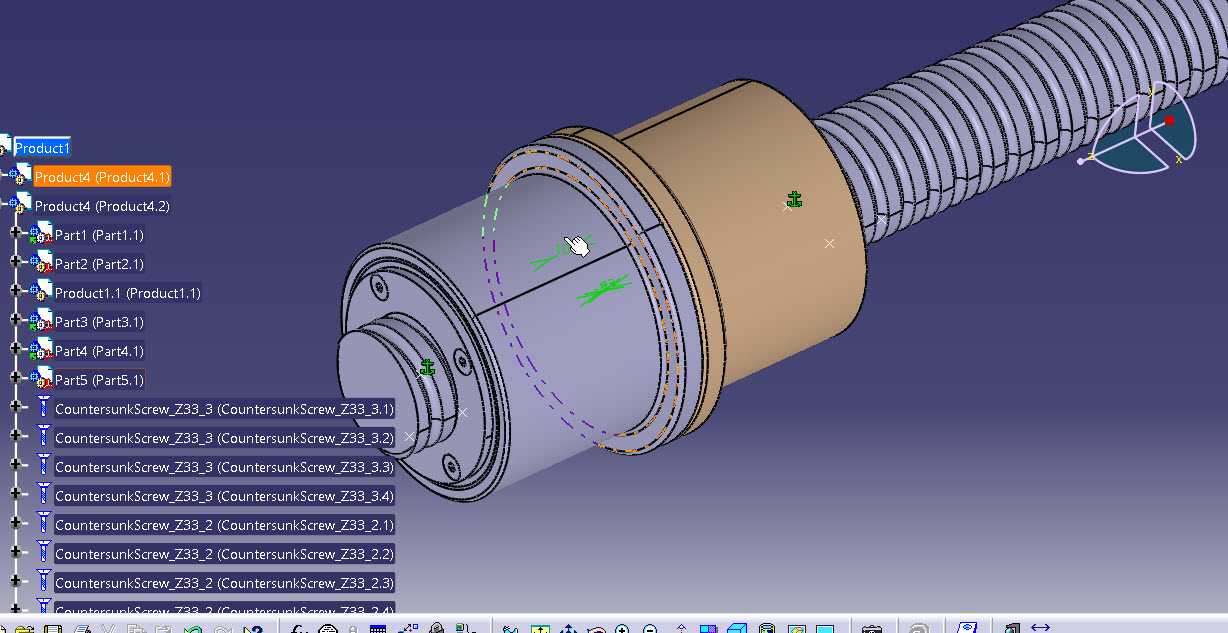
Task: Click the Capture camera toolbar icon
Action: pyautogui.click(x=872, y=630)
